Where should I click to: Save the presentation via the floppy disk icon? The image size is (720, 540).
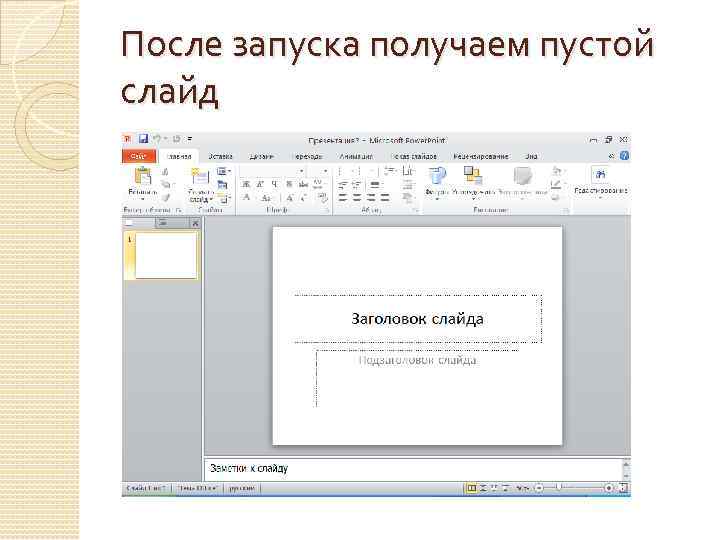[x=143, y=139]
